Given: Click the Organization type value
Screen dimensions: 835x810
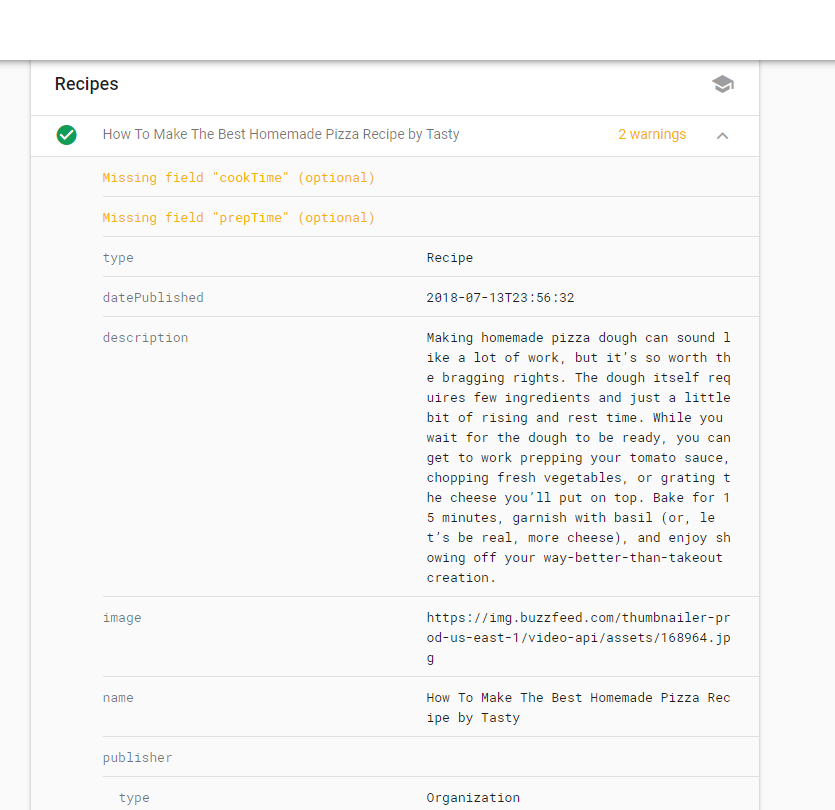Looking at the screenshot, I should coord(473,798).
